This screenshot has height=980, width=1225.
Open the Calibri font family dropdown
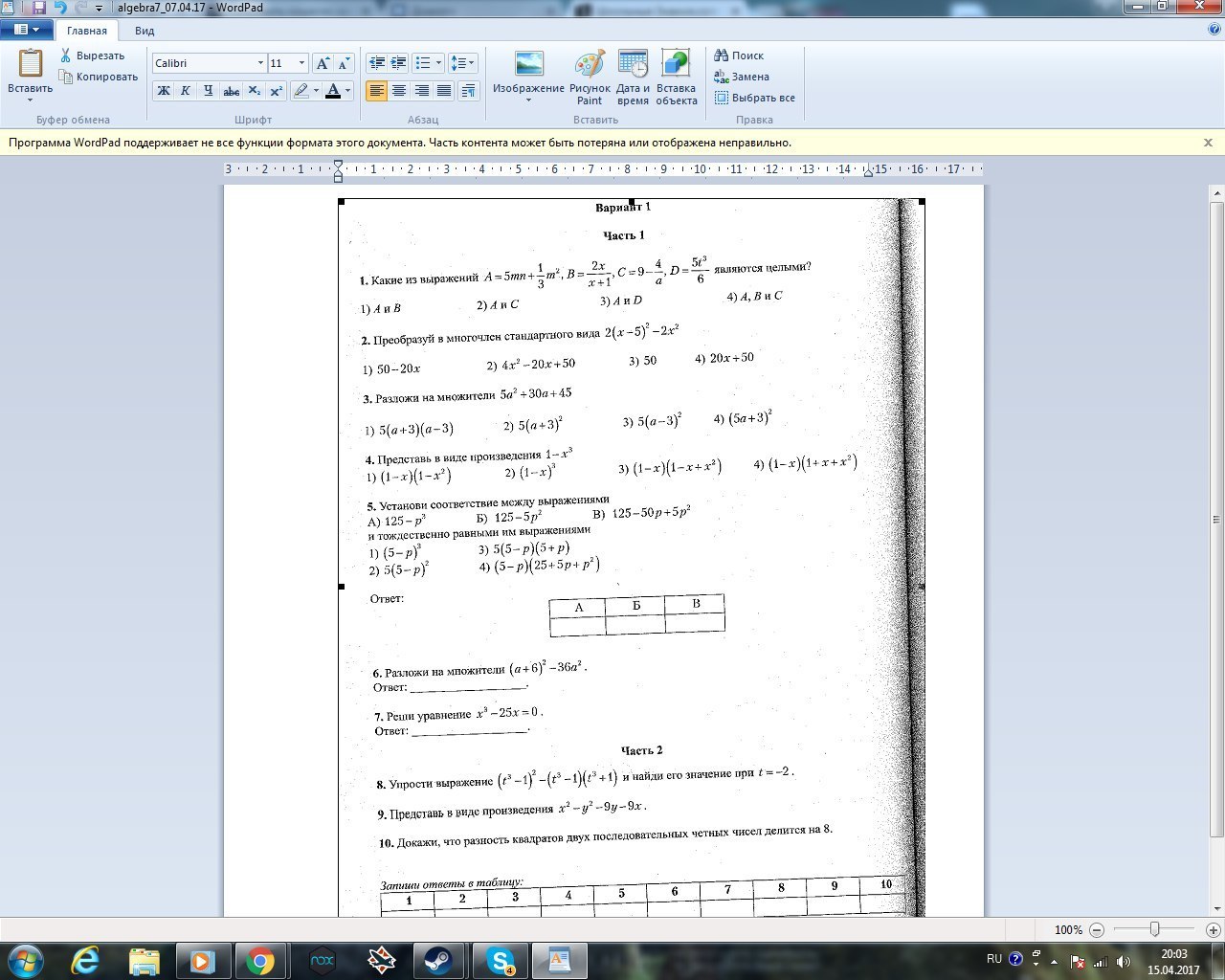pos(259,63)
